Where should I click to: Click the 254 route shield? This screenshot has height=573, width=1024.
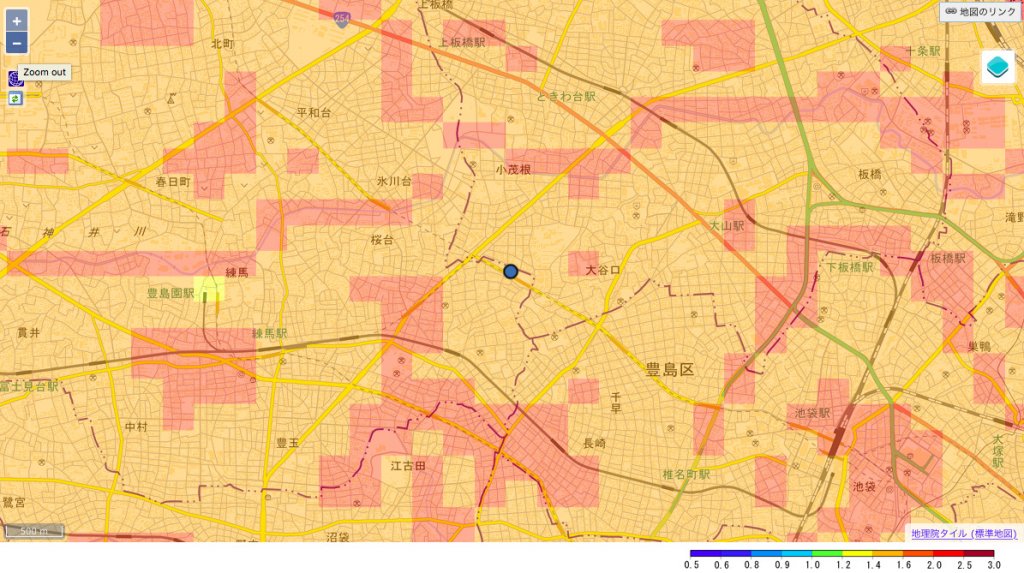[x=343, y=19]
